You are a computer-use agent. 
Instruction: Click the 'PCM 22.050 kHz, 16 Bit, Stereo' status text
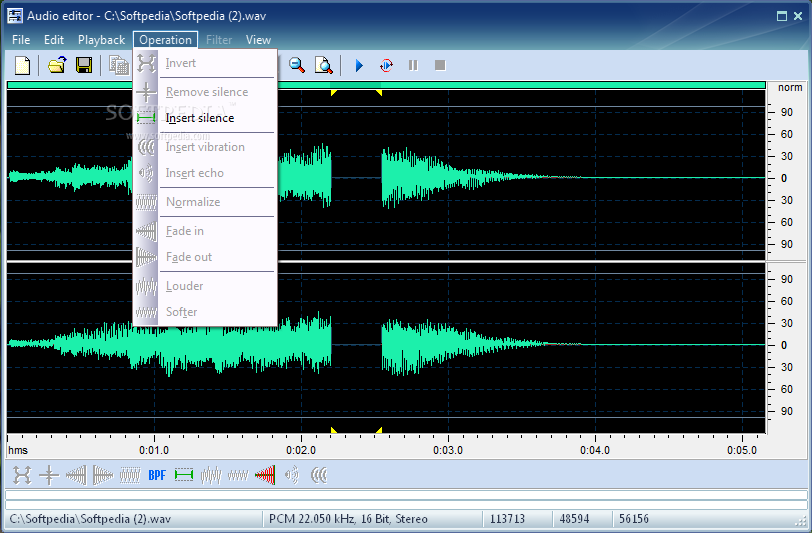[x=349, y=519]
